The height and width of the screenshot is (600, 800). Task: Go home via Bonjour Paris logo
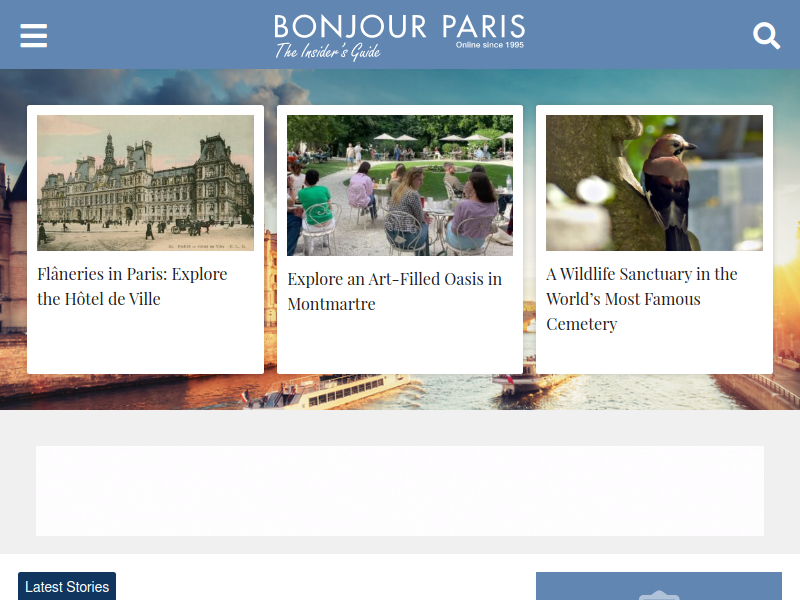[x=399, y=36]
